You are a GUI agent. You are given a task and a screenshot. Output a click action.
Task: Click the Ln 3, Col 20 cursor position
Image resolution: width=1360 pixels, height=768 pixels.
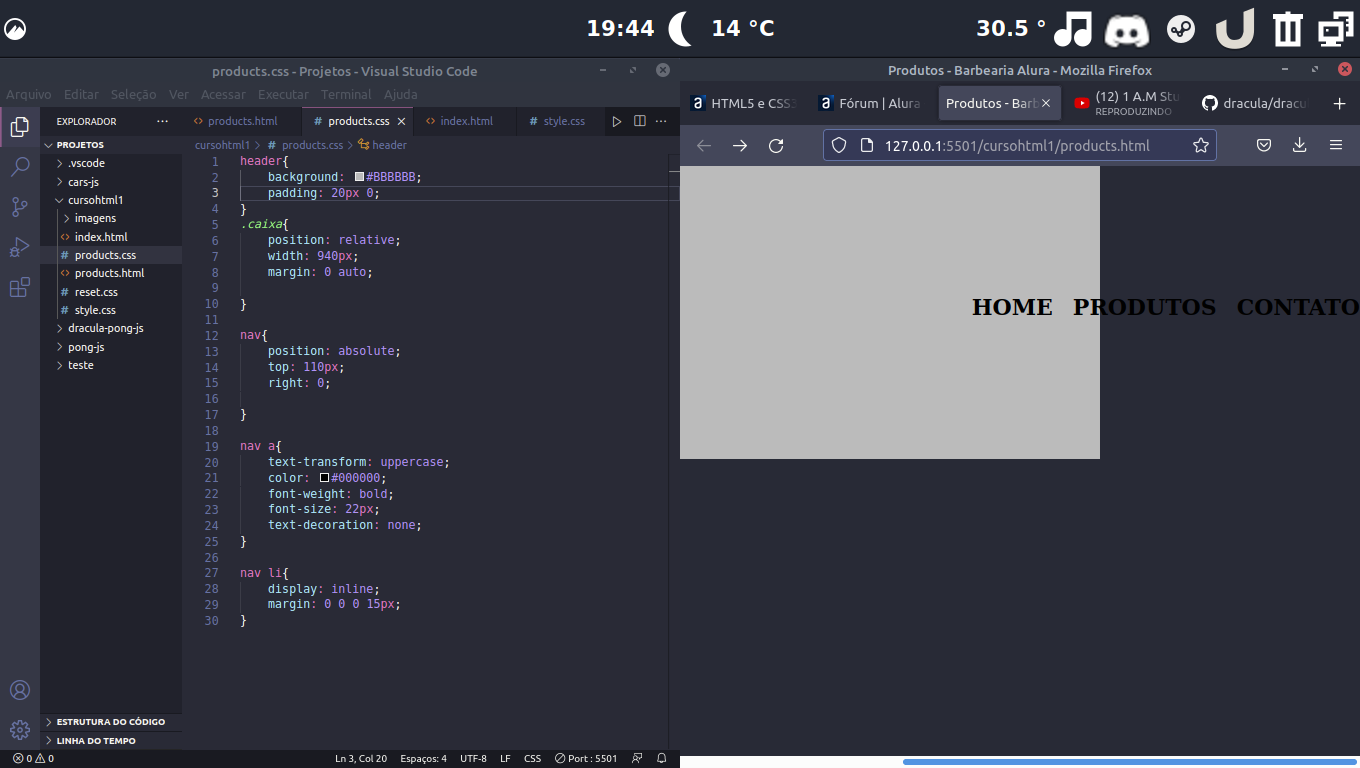(x=361, y=758)
